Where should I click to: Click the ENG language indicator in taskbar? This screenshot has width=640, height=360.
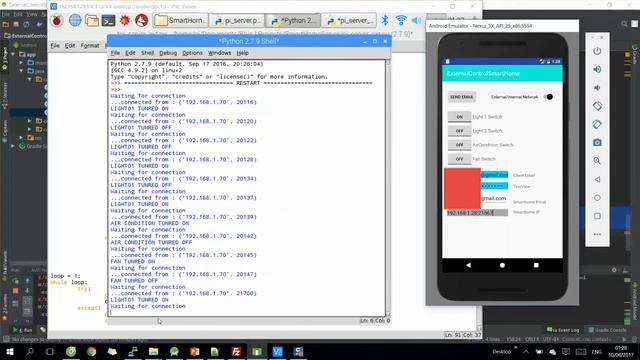tap(596, 351)
